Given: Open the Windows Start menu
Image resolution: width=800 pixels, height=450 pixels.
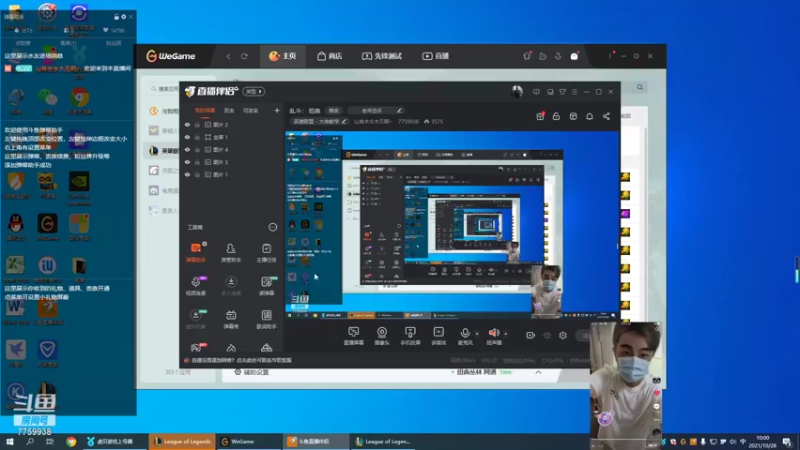Looking at the screenshot, I should [9, 441].
